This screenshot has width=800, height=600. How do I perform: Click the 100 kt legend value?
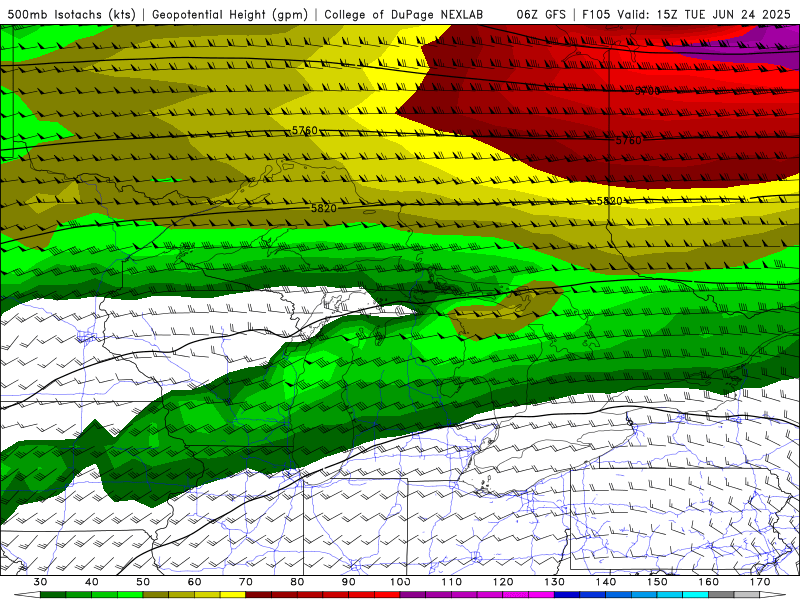(401, 582)
